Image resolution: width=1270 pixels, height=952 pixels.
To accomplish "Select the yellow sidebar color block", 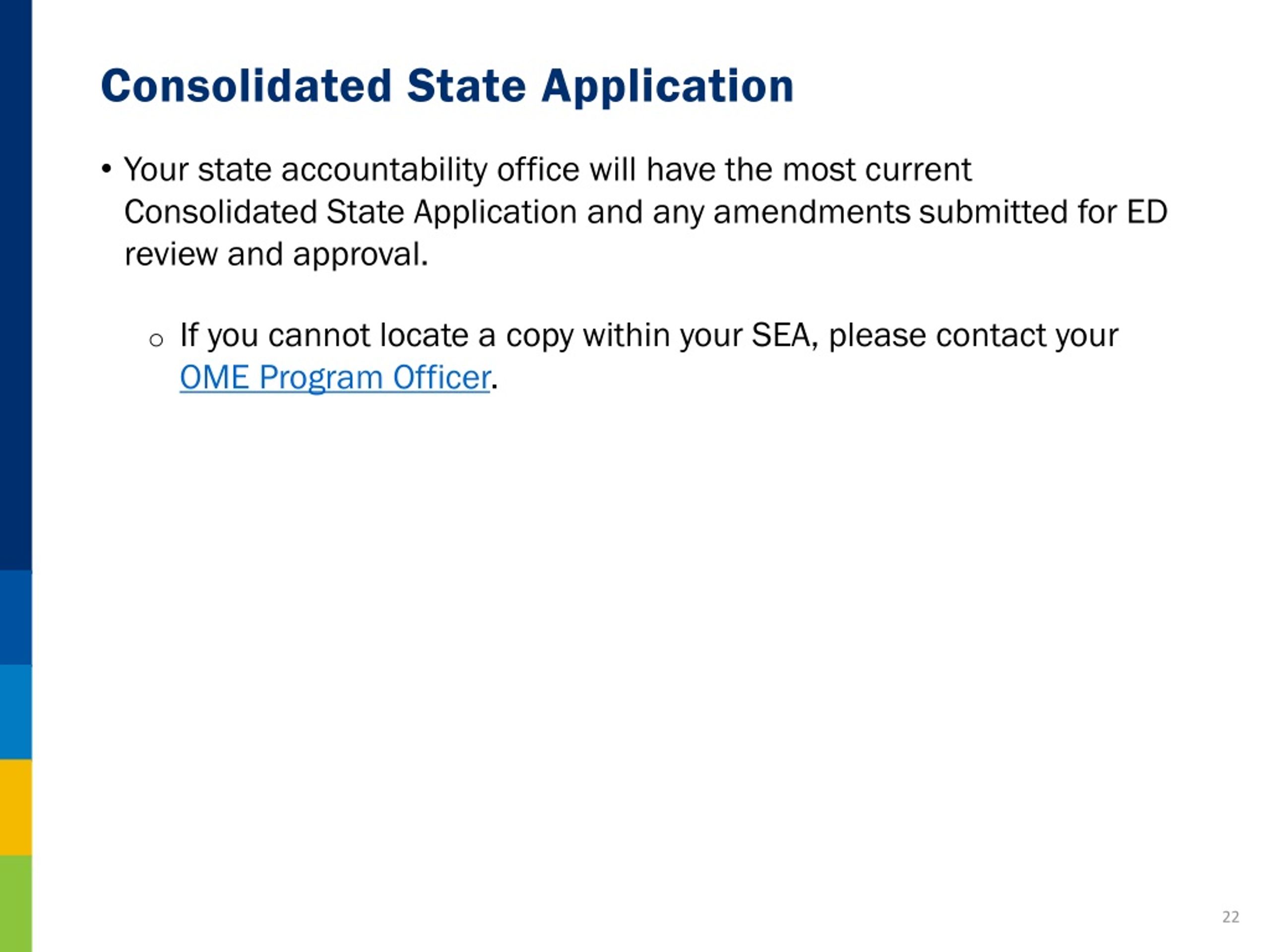I will coord(16,807).
